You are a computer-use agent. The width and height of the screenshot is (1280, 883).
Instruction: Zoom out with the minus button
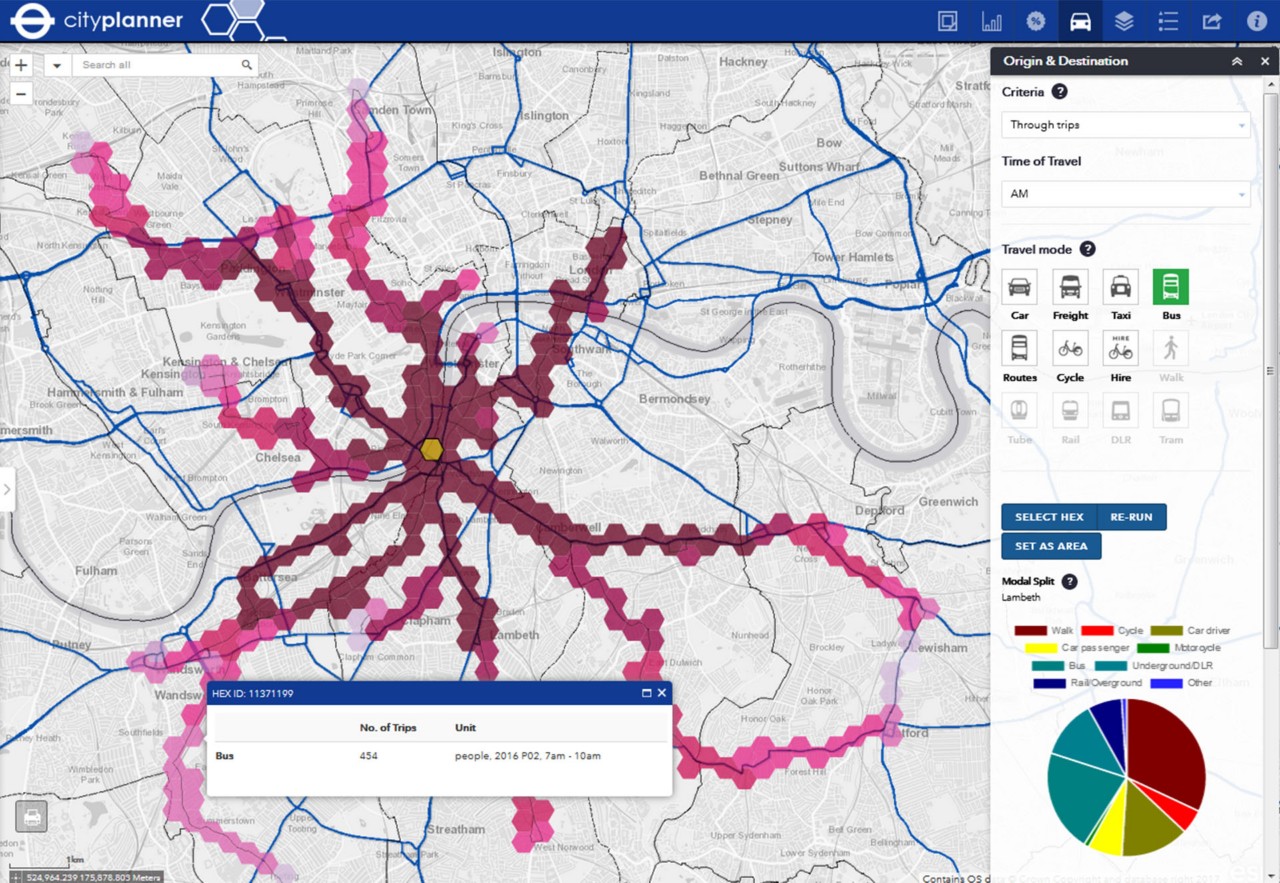tap(22, 95)
